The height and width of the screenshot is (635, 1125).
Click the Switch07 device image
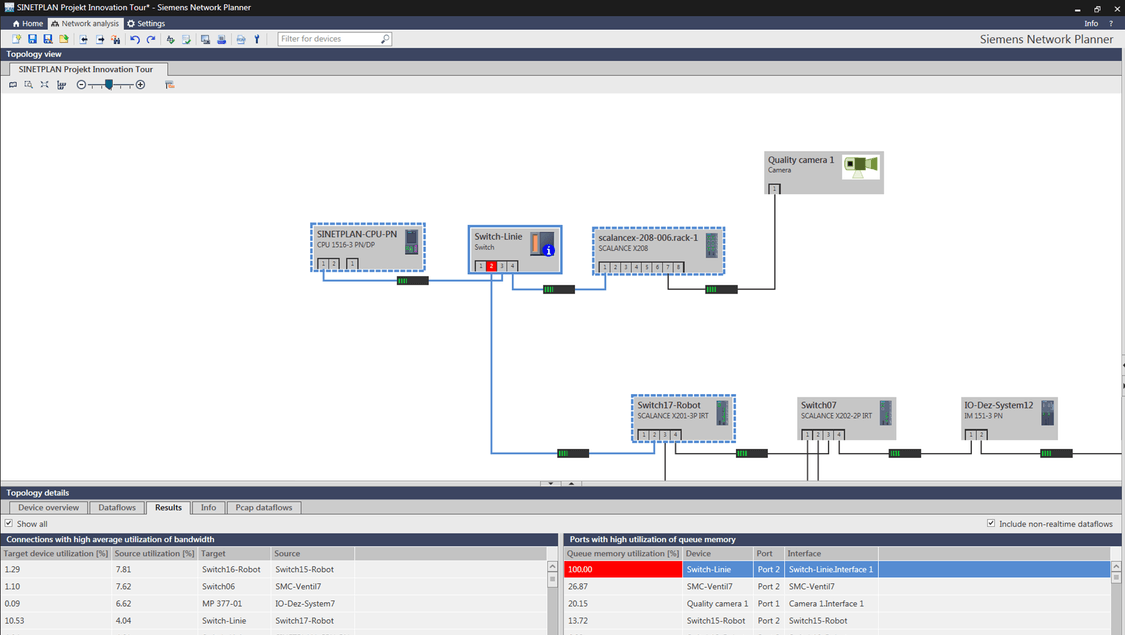(885, 412)
